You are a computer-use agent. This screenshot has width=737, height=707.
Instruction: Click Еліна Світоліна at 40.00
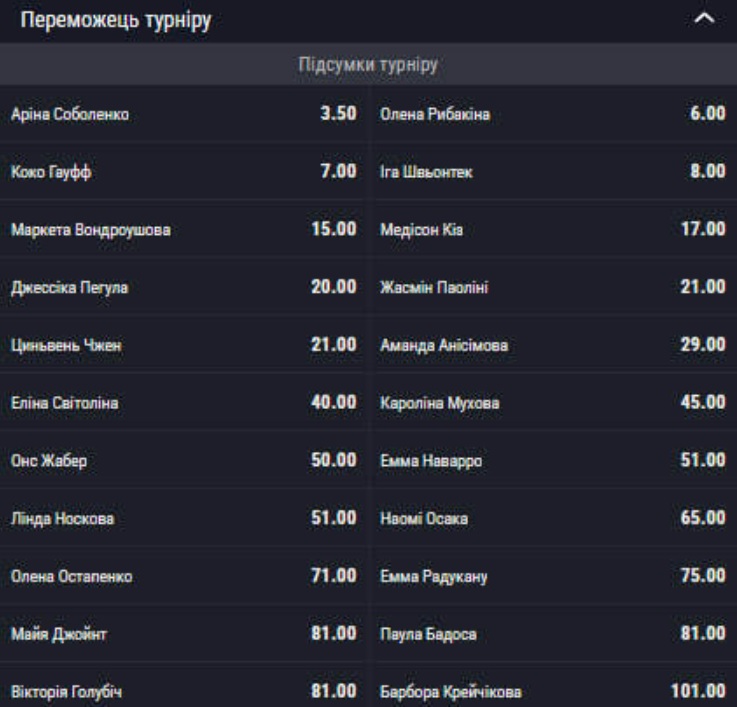coord(184,403)
